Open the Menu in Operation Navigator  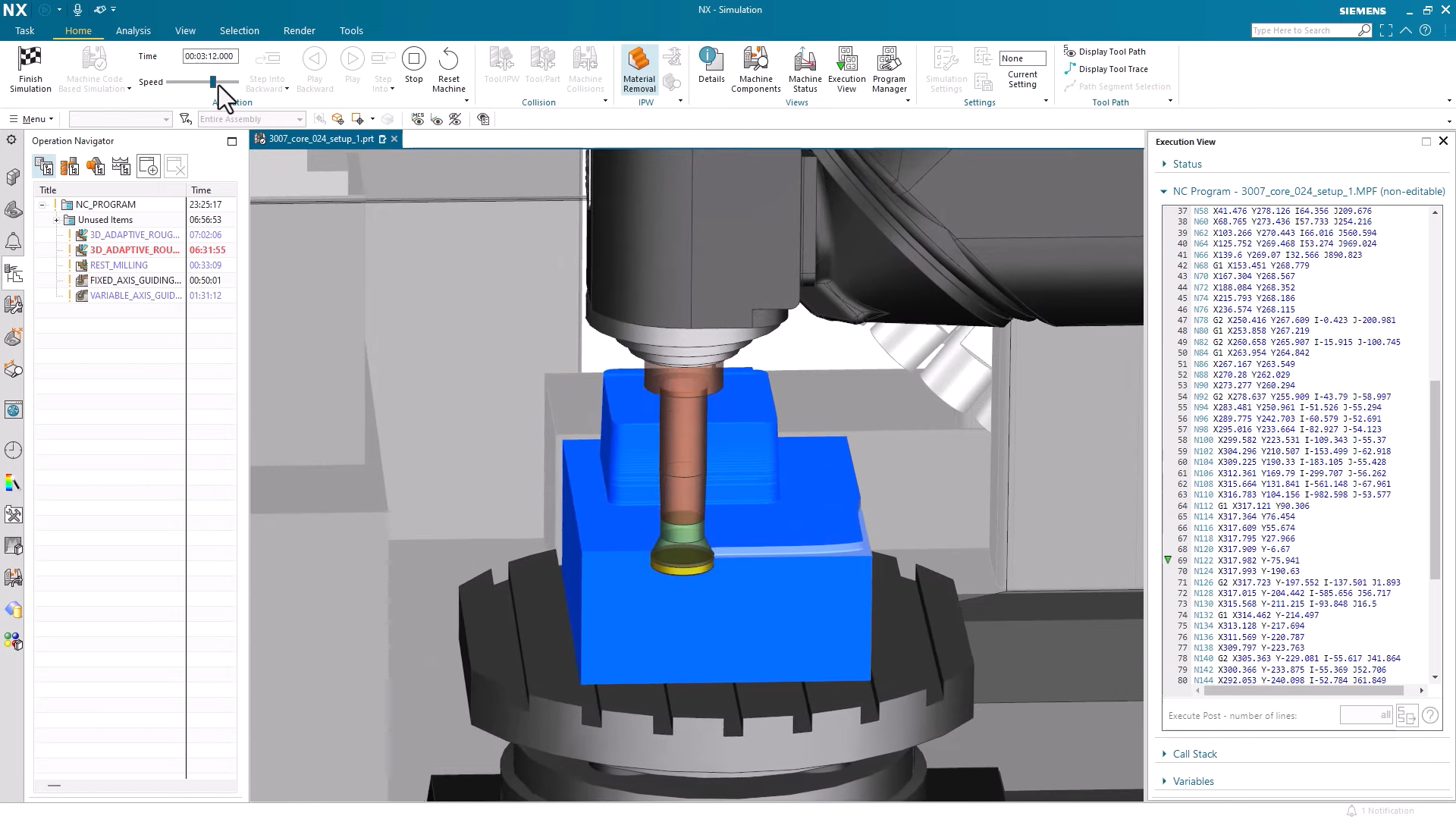coord(30,119)
